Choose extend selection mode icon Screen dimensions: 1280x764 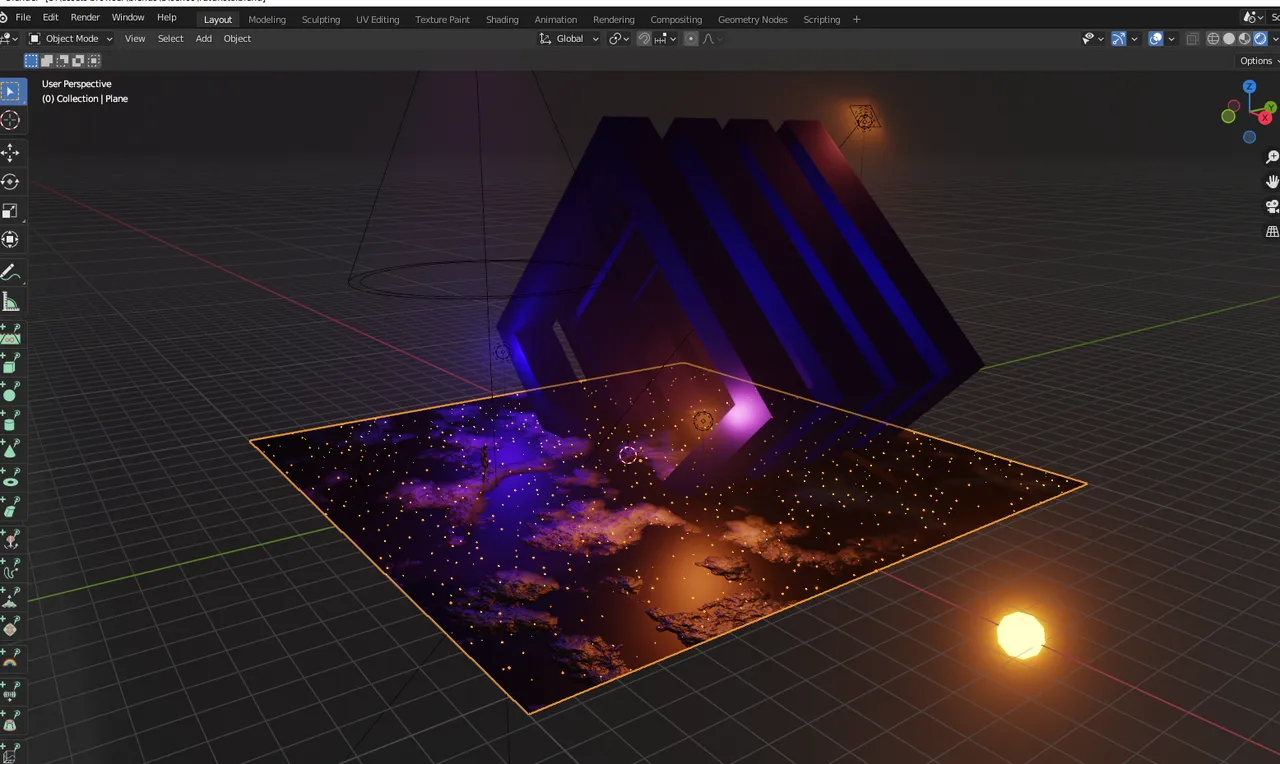(47, 61)
